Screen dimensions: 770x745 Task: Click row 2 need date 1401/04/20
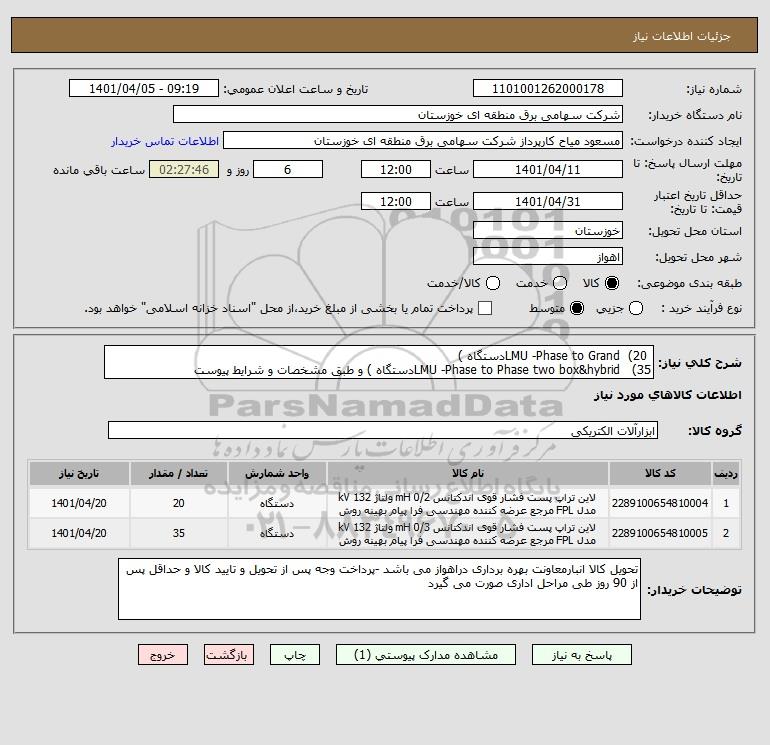(x=79, y=533)
